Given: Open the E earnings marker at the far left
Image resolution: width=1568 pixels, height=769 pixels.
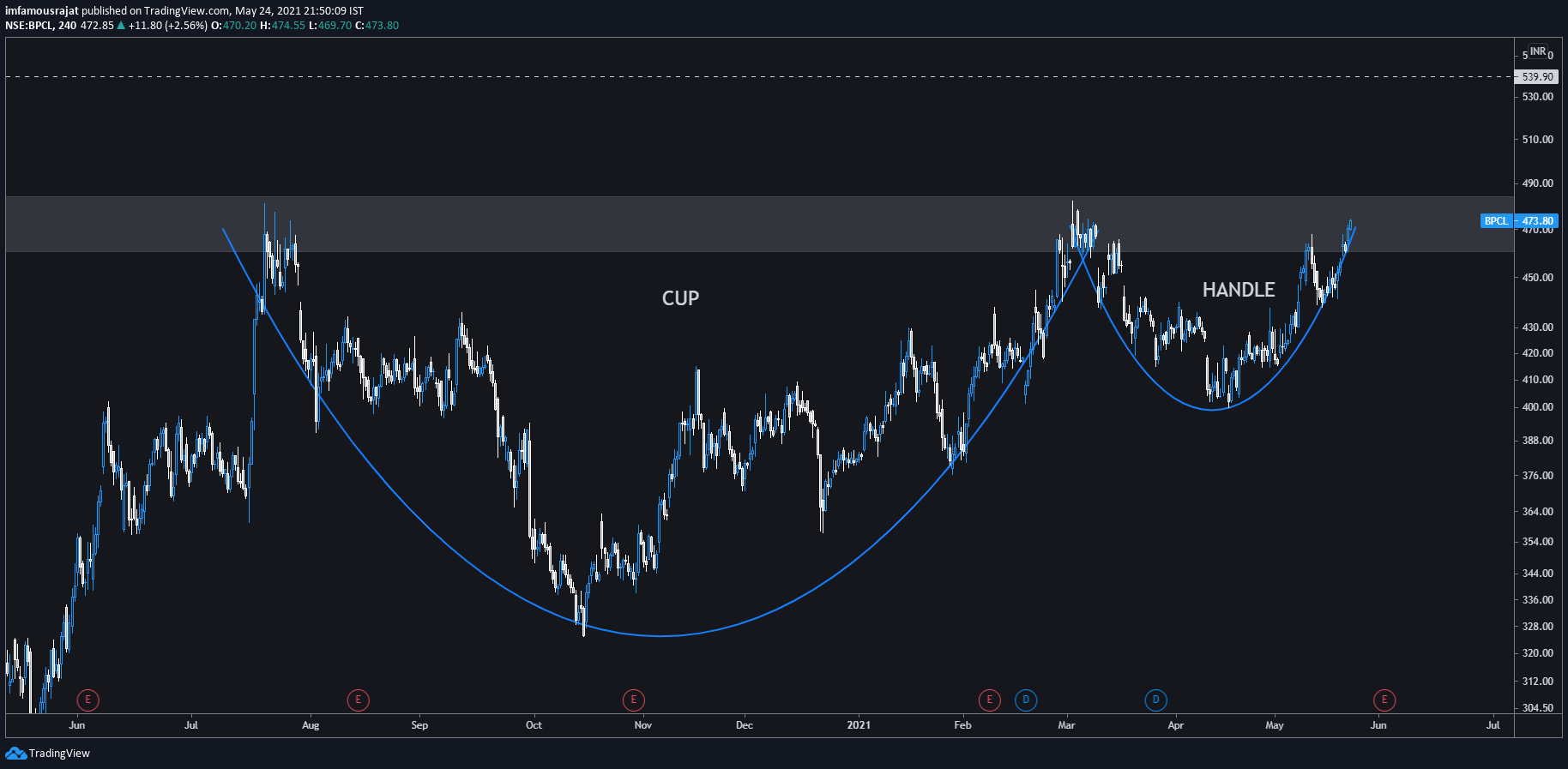Looking at the screenshot, I should coord(87,700).
